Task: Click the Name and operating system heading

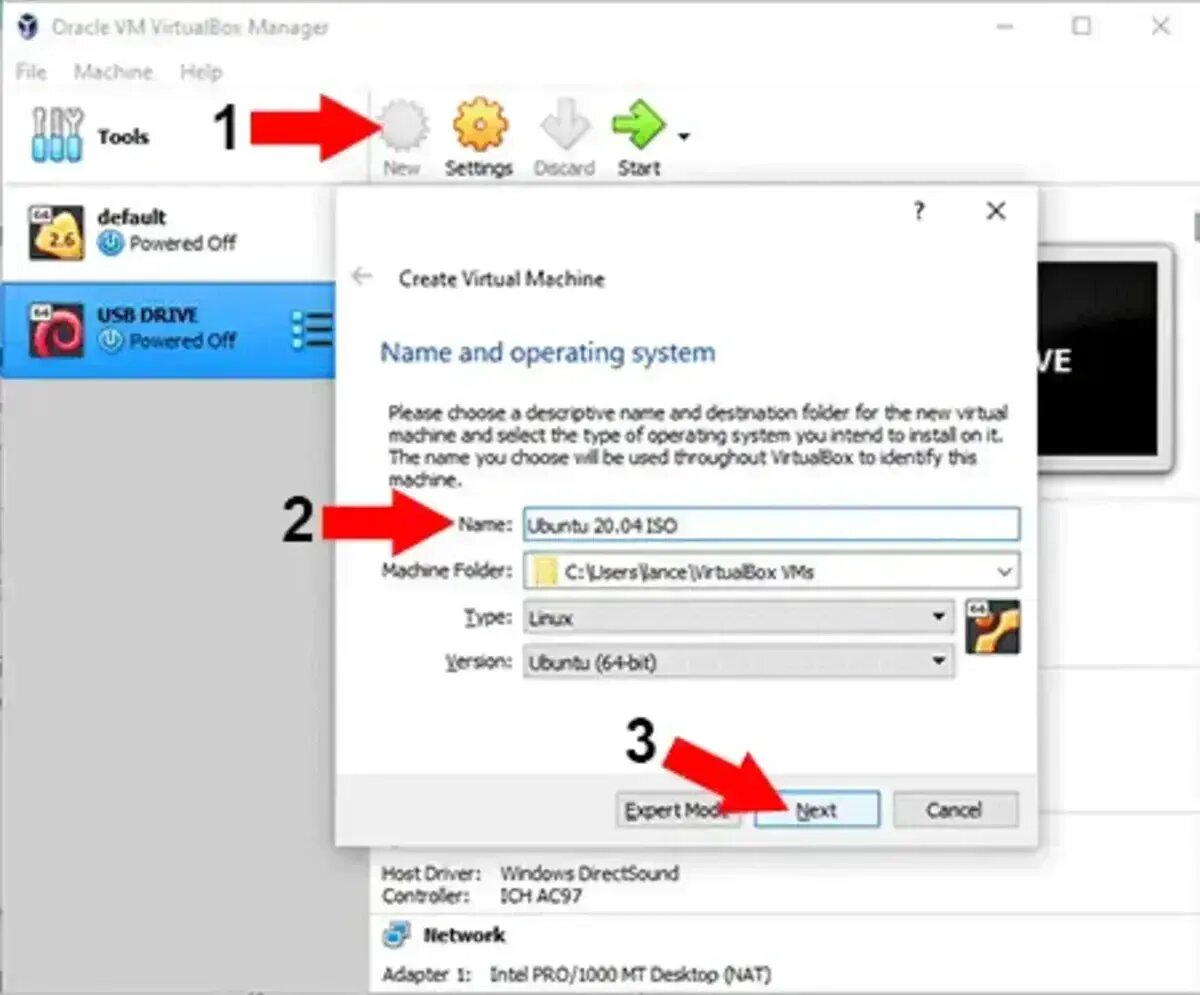Action: click(548, 352)
